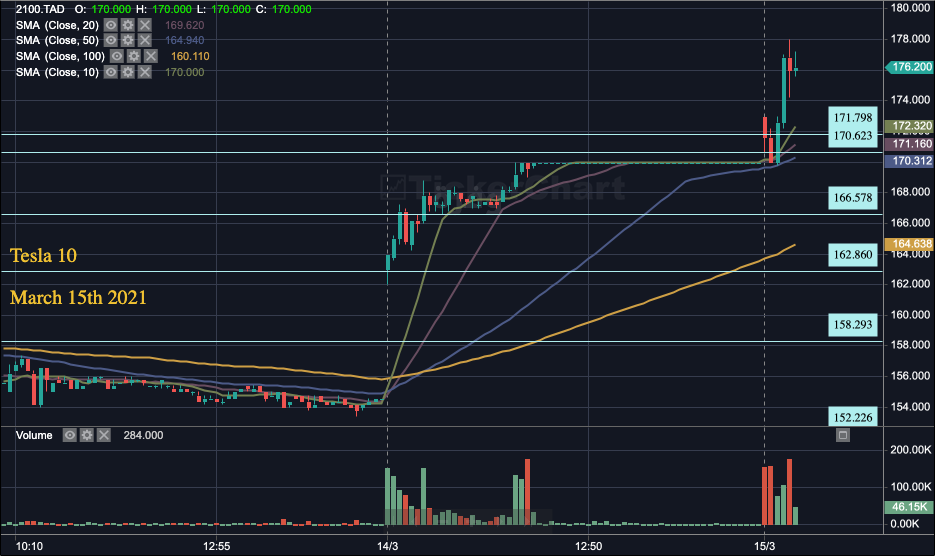
Task: Click the 12:50 time axis label
Action: point(589,546)
